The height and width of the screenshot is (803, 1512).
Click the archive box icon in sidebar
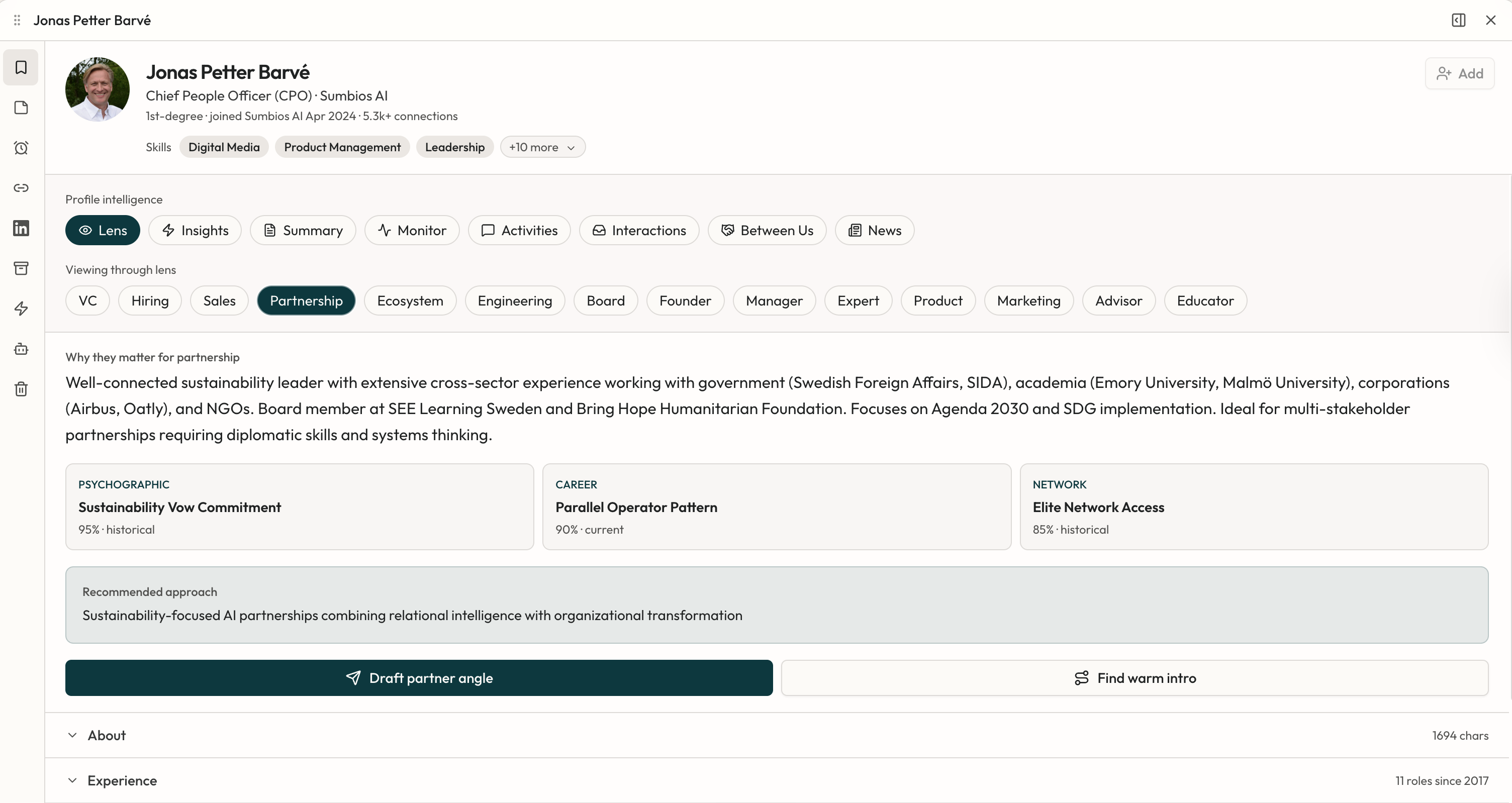tap(21, 268)
